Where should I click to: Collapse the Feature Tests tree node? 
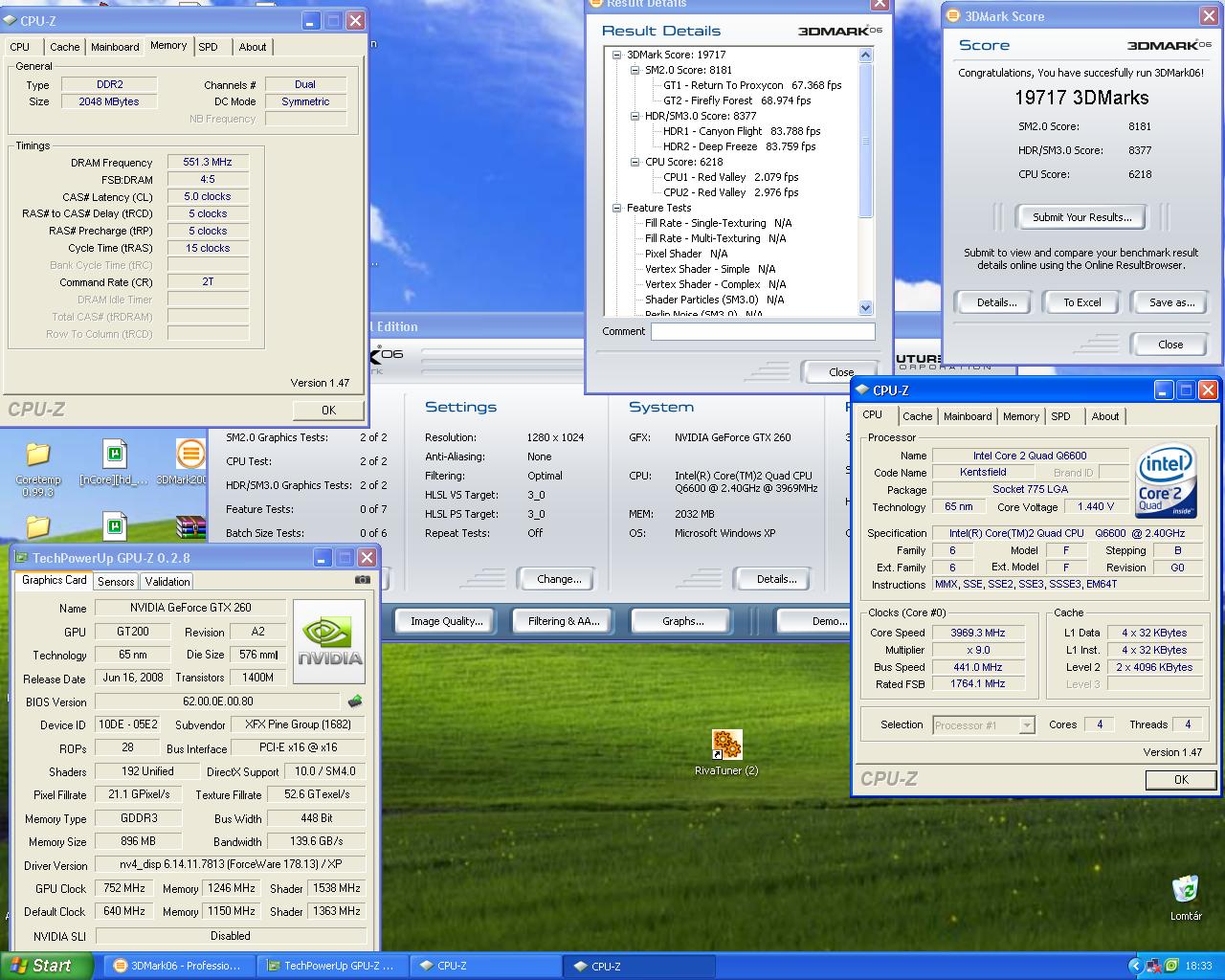(617, 208)
